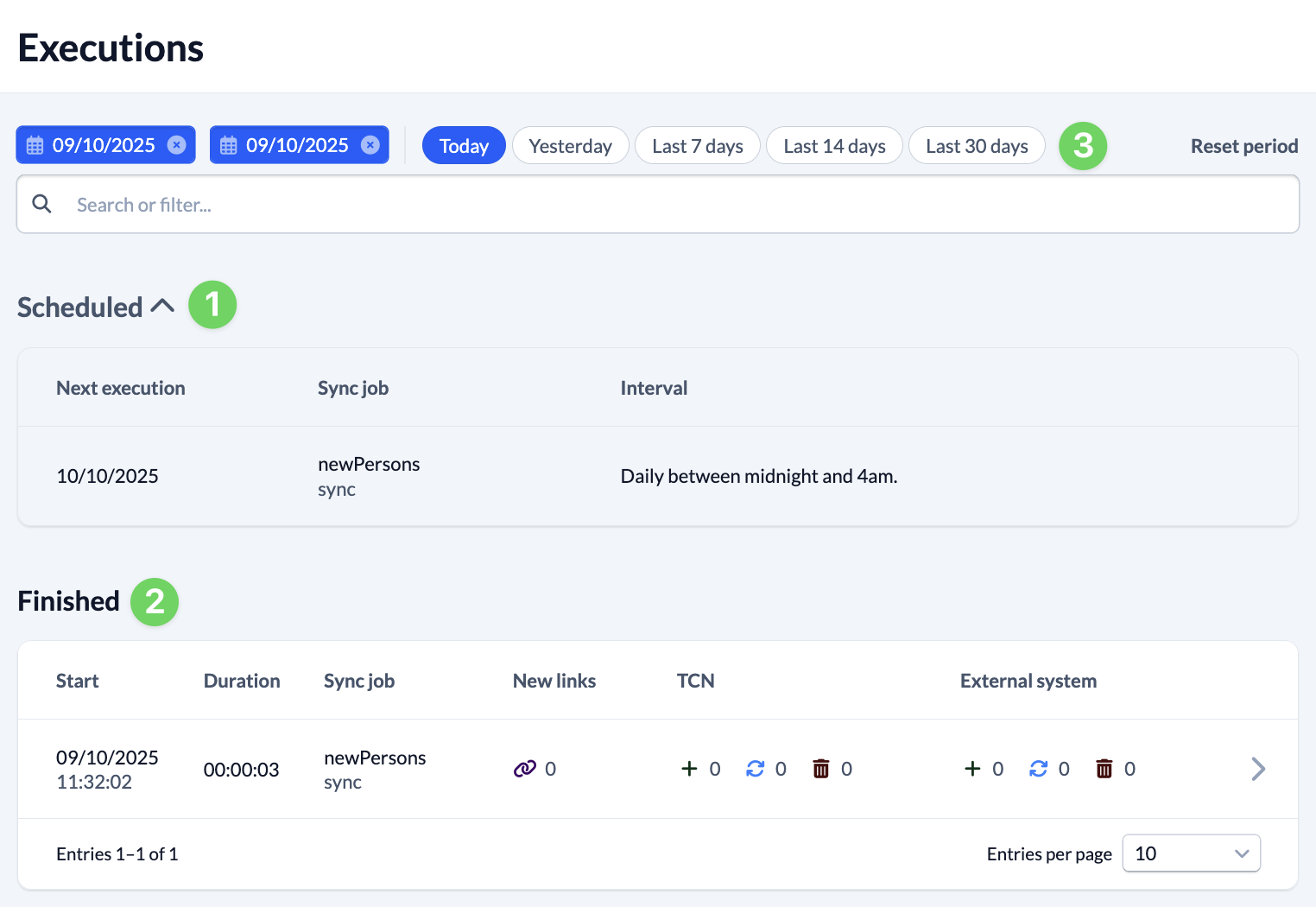Click the Duration column header

pos(242,681)
